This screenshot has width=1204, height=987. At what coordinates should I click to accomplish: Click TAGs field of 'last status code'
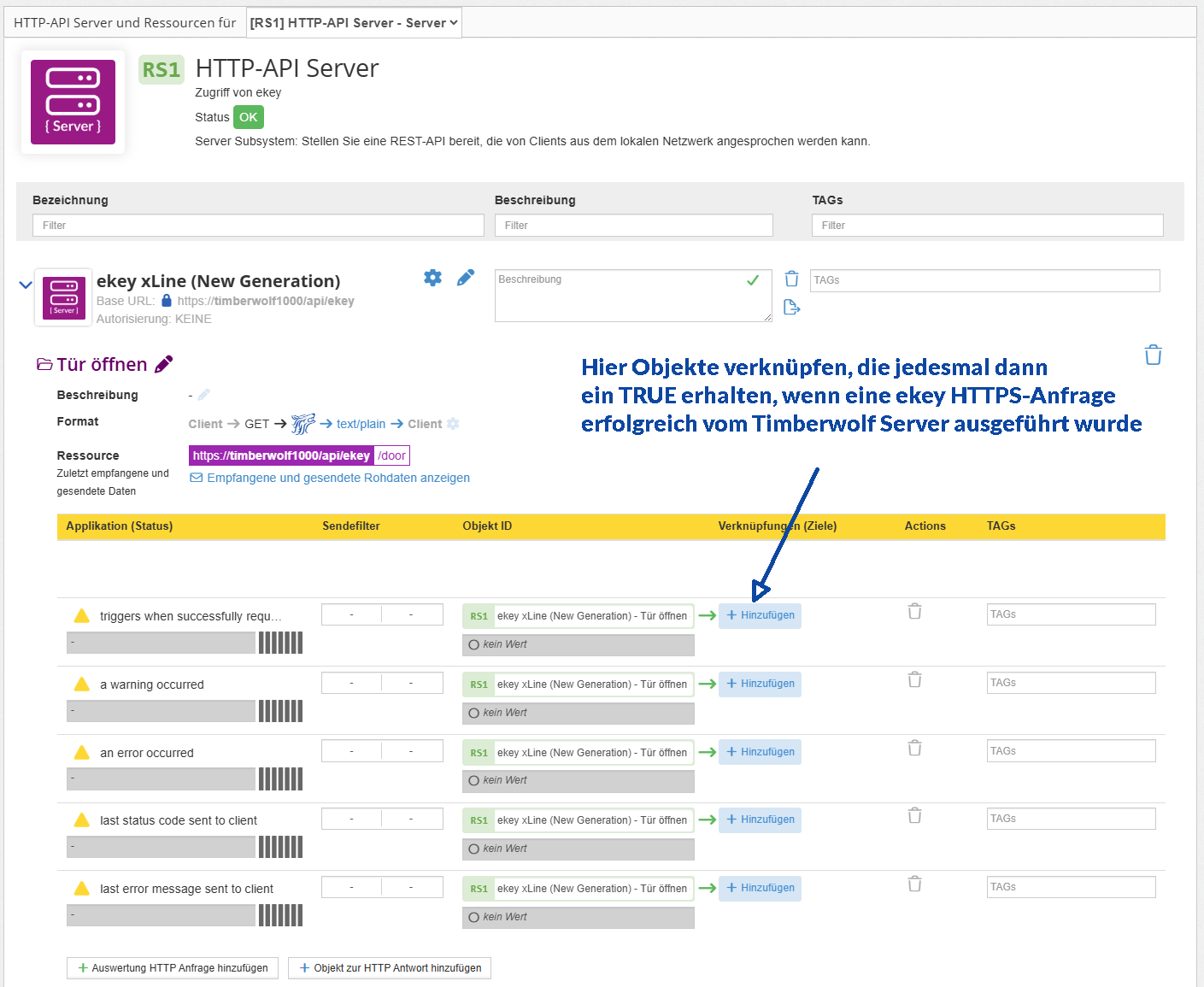point(1072,819)
